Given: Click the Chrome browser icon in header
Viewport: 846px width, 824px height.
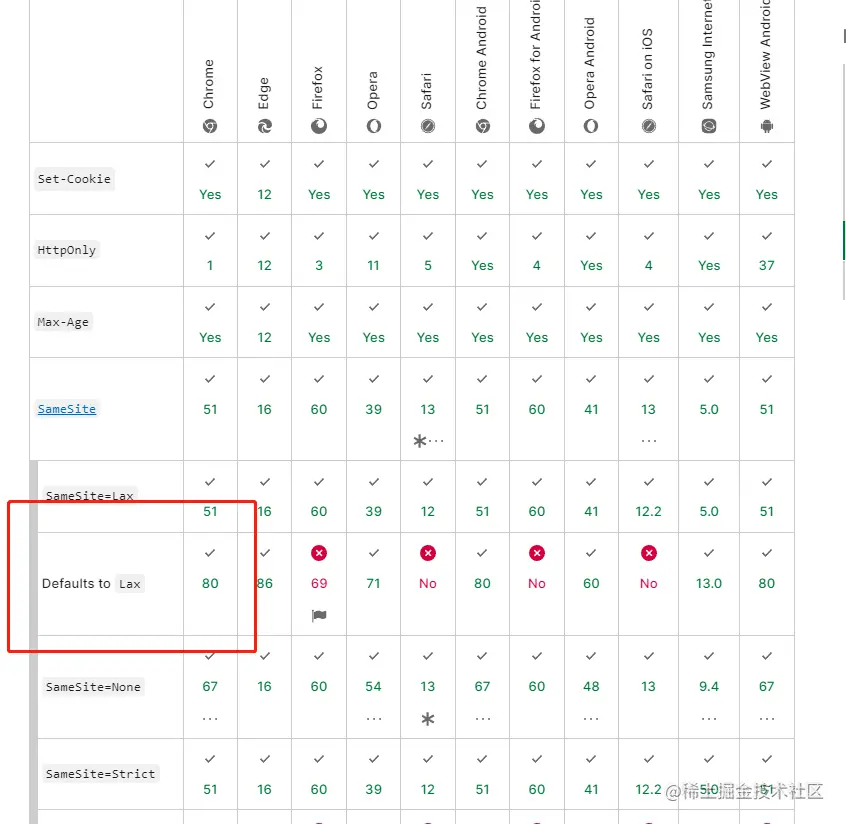Looking at the screenshot, I should (x=209, y=127).
